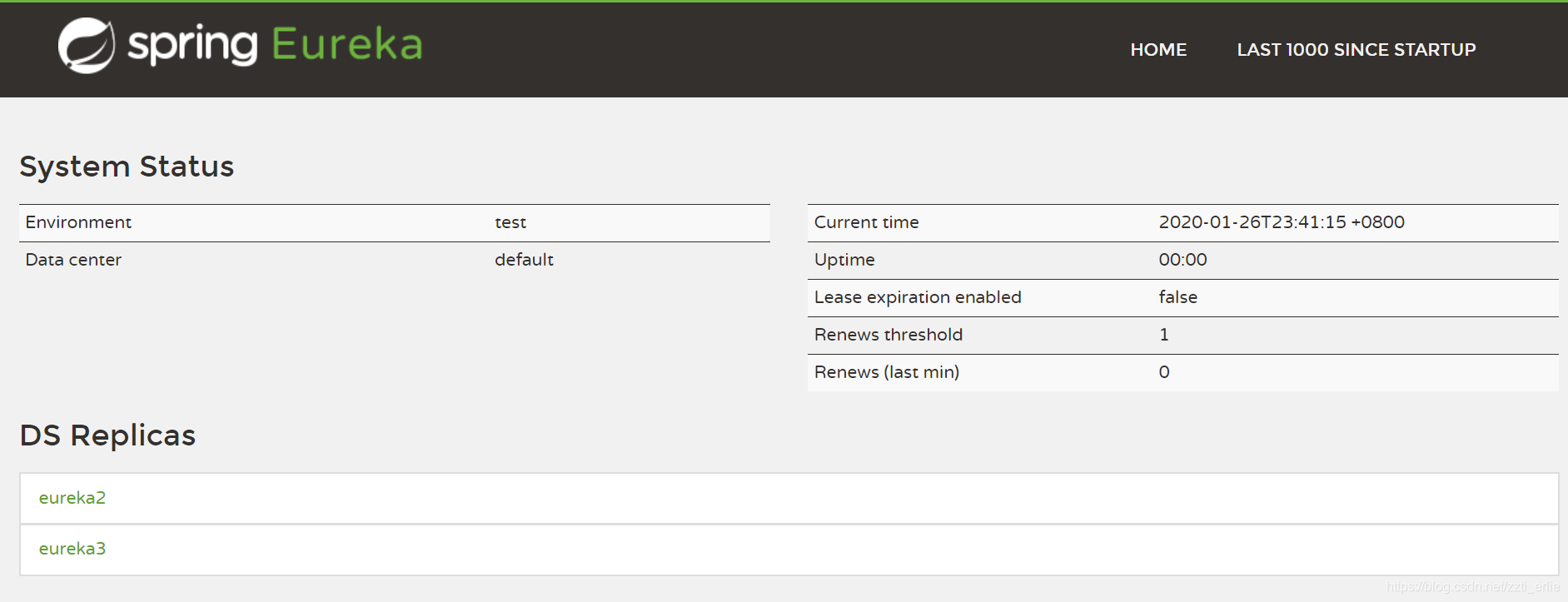This screenshot has width=1568, height=602.
Task: Click the spring Eureka brand text
Action: pyautogui.click(x=275, y=45)
